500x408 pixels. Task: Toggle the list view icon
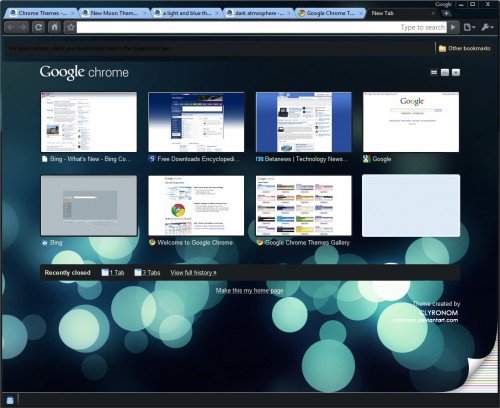tap(445, 72)
